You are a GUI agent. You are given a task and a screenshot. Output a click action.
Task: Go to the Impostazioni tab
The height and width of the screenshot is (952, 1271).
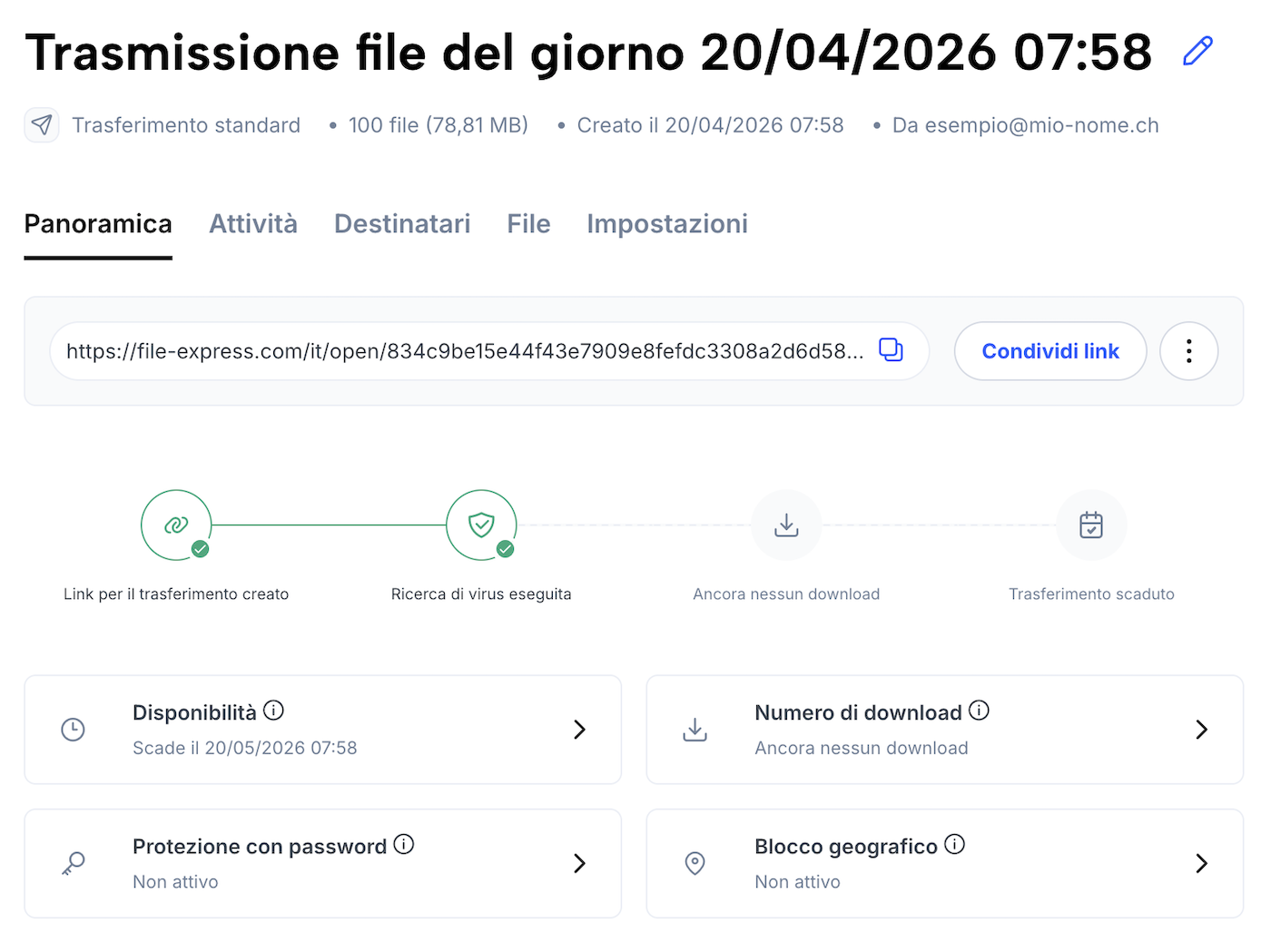pos(667,224)
